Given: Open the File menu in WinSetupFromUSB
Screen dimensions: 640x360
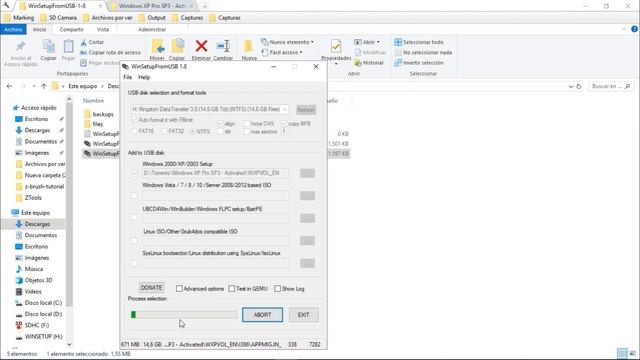Looking at the screenshot, I should pyautogui.click(x=128, y=77).
